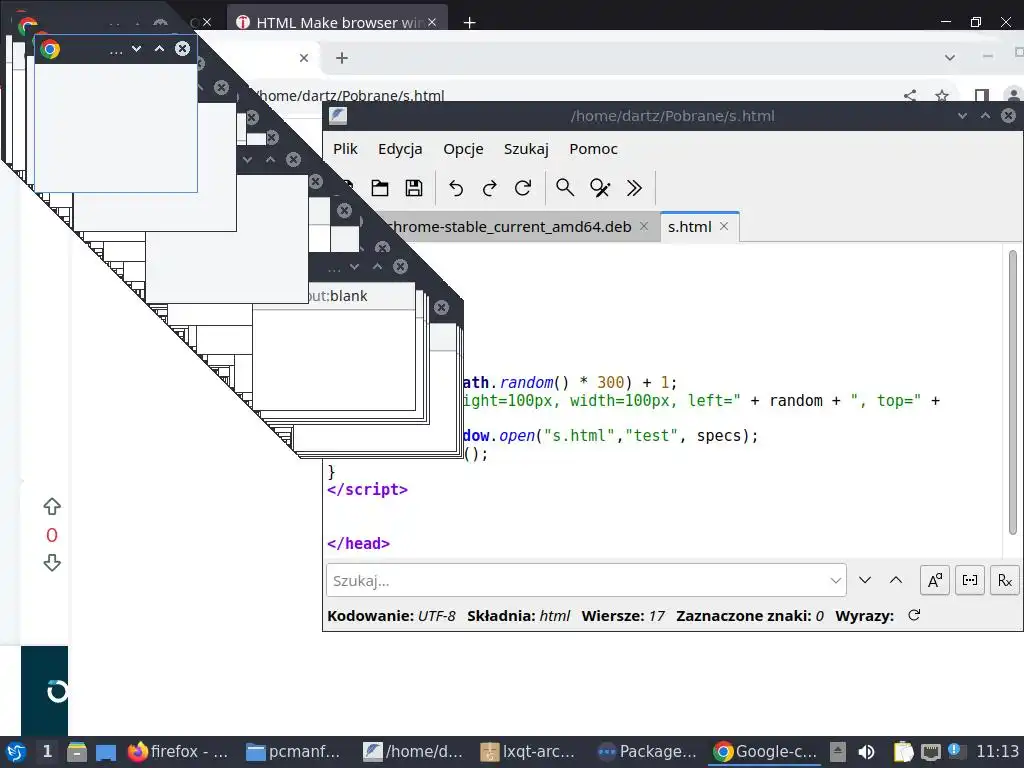Toggle the Chrome side panel icon
This screenshot has height=768, width=1024.
coord(981,95)
